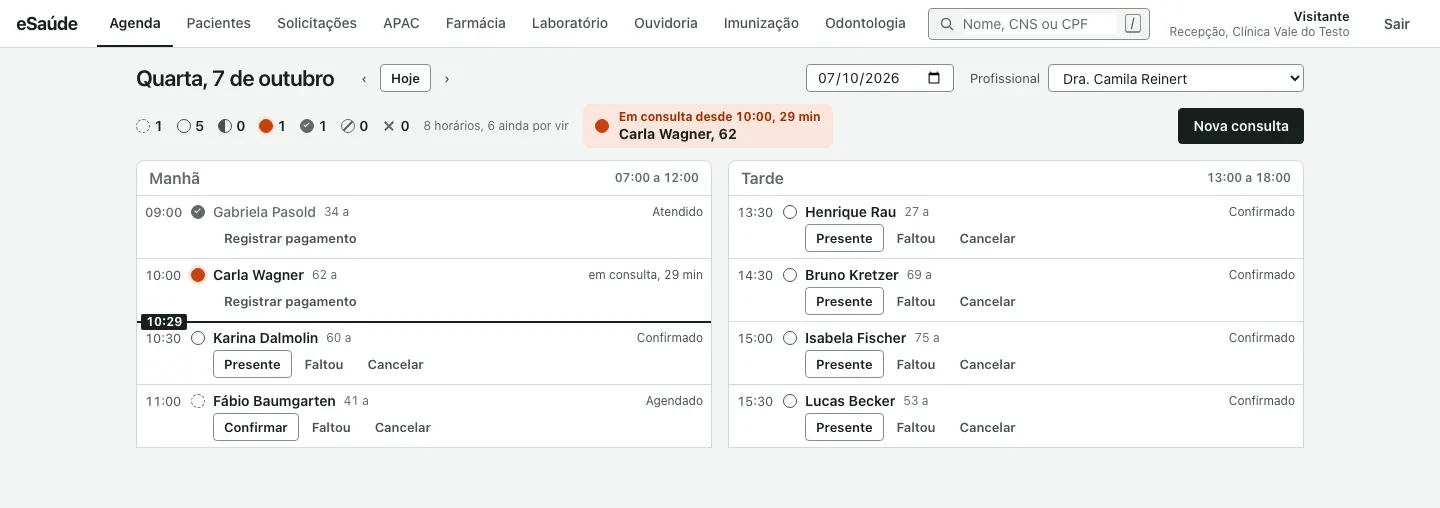Click Gabriela Pasold's attended checkmark icon

(198, 212)
